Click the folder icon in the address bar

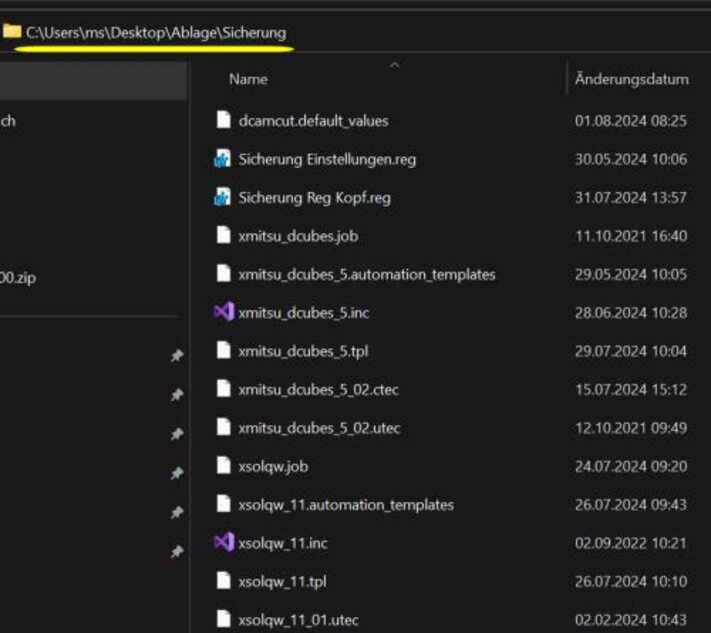[x=12, y=32]
